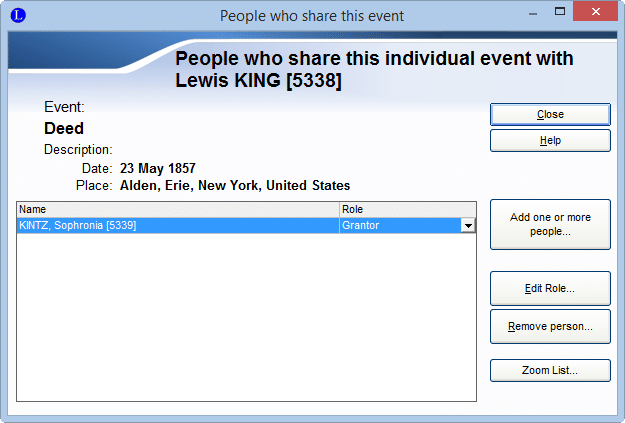This screenshot has height=423, width=625.
Task: Click the Role column header
Action: tap(407, 209)
